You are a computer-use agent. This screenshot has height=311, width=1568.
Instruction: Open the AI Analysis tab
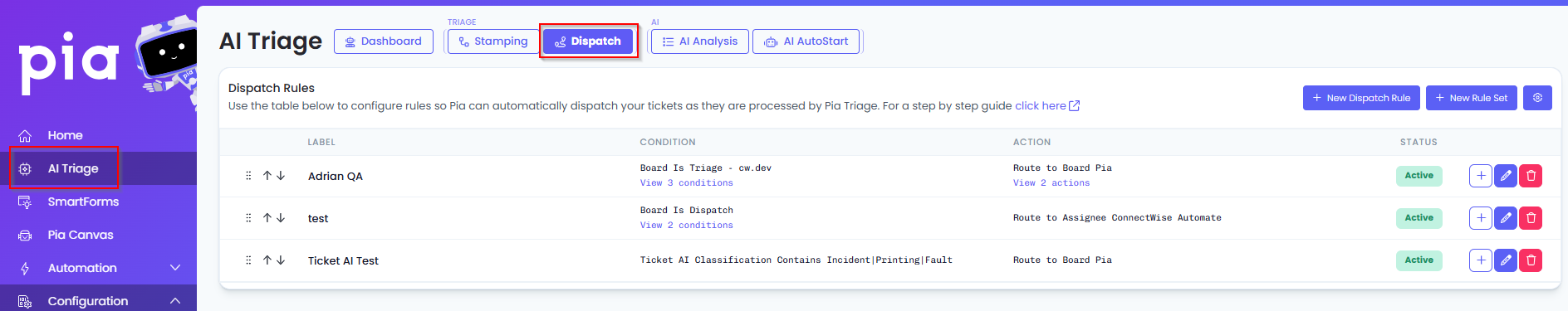coord(700,41)
